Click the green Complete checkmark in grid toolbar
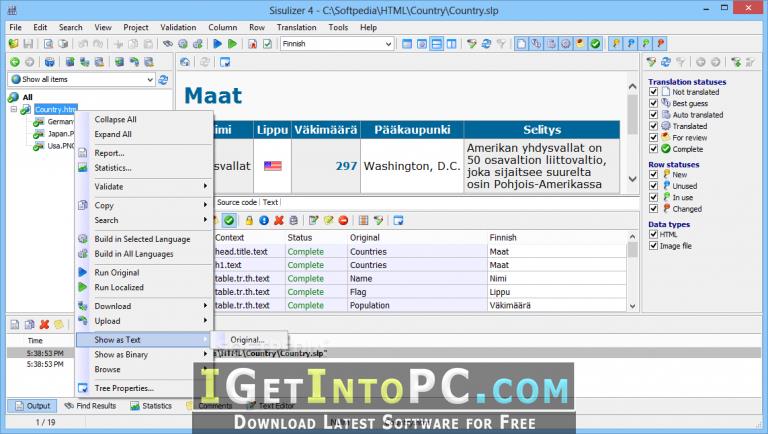This screenshot has height=434, width=768. 229,220
